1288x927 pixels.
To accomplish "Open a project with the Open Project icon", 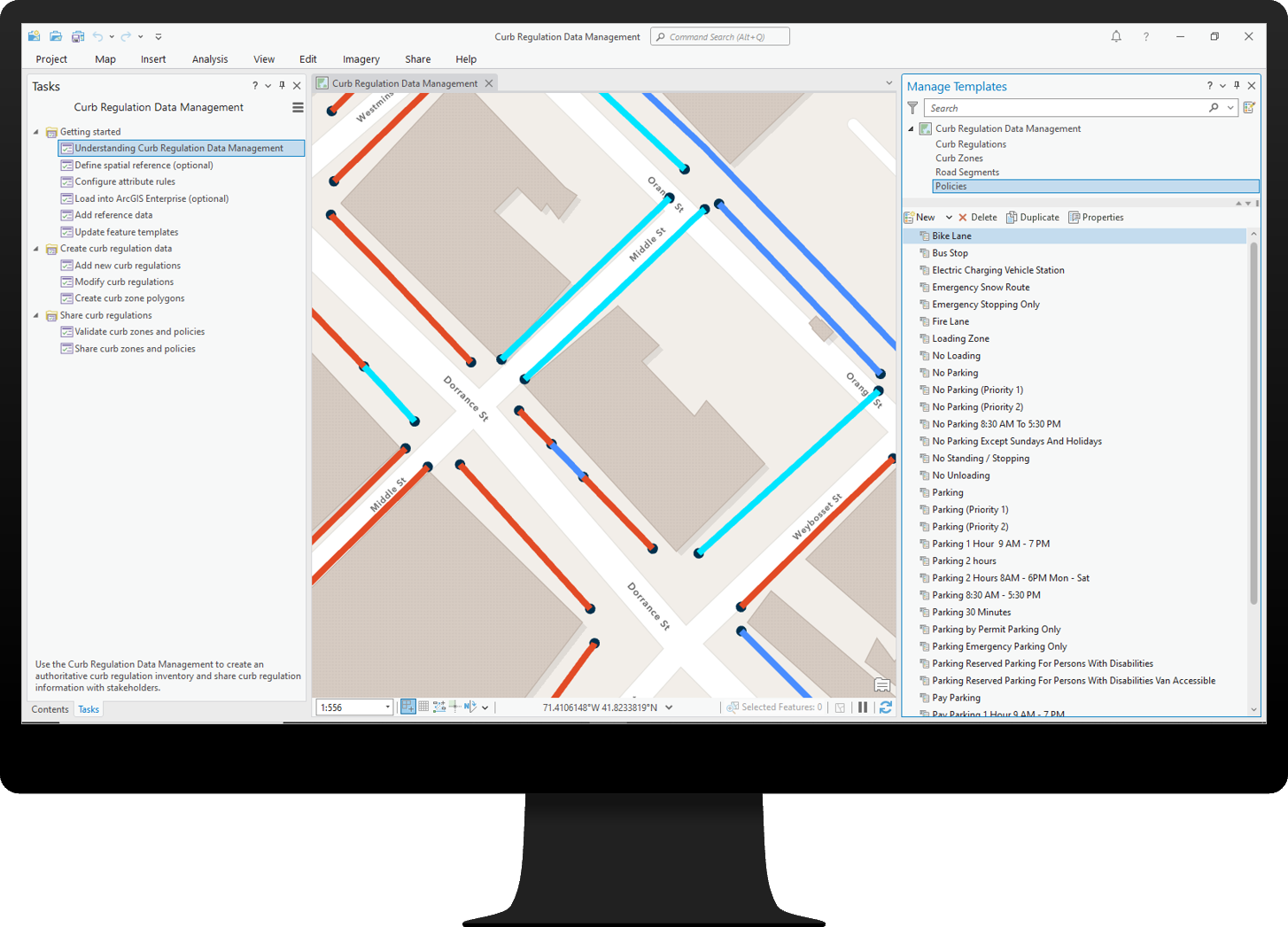I will tap(55, 35).
